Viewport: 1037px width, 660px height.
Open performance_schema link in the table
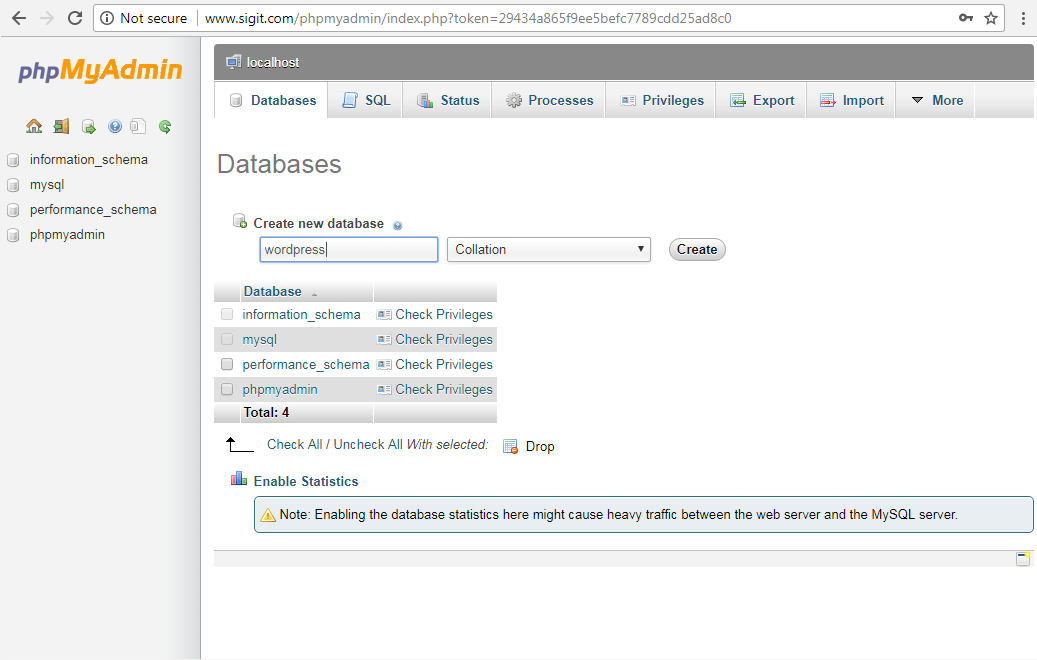[x=306, y=365]
